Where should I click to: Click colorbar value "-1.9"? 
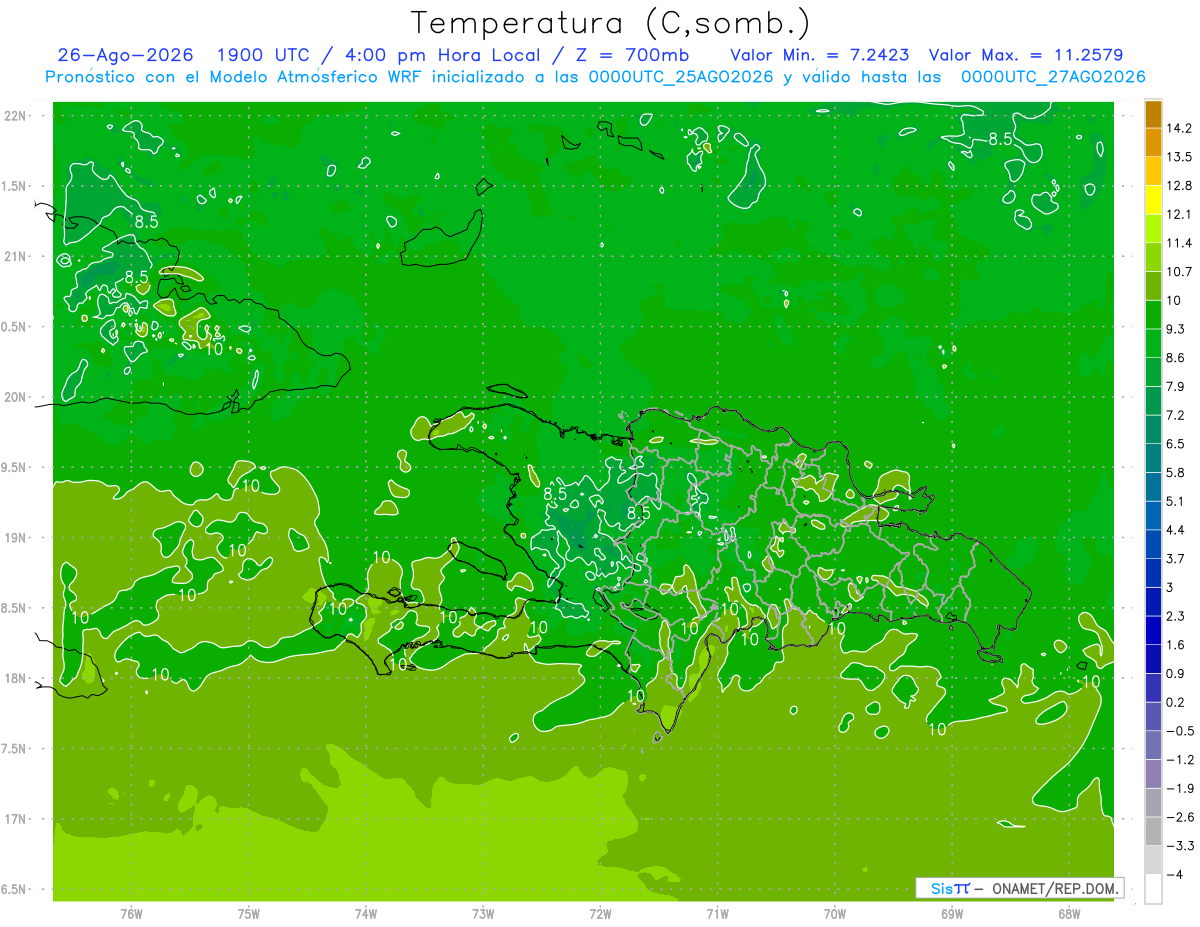[1180, 789]
